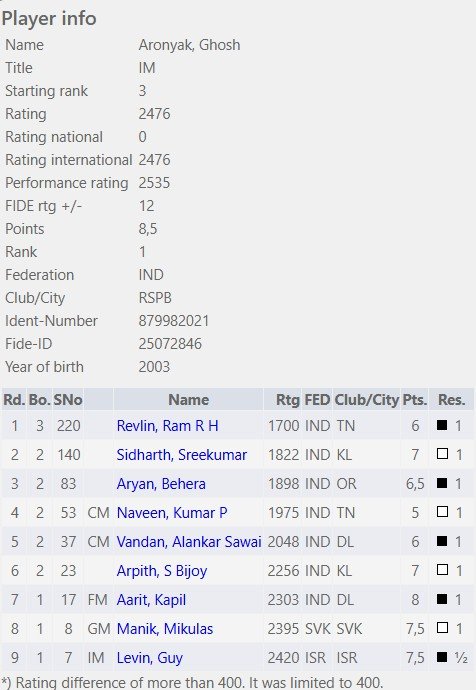
Task: Click white piece icon in round 2 row
Action: click(x=442, y=454)
